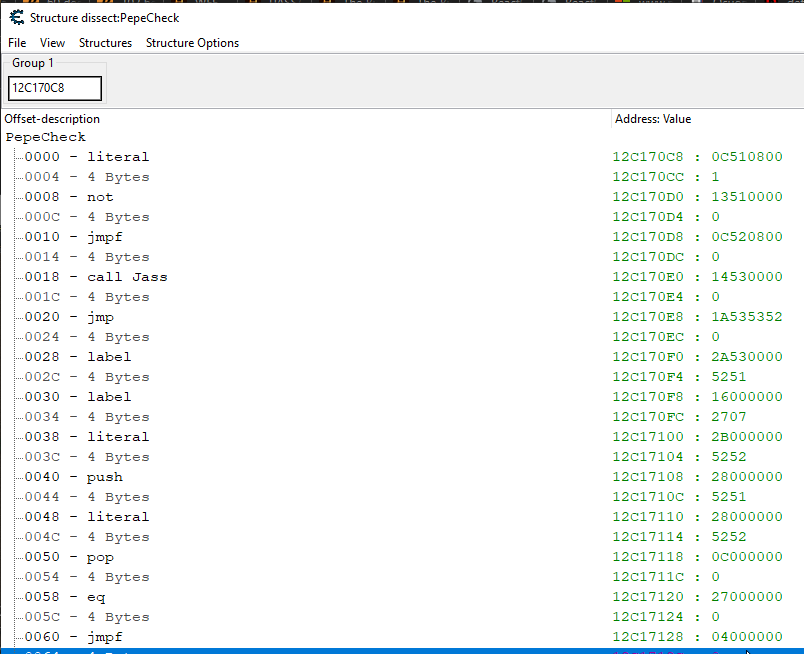The image size is (804, 654).
Task: Select row 0020 - jmp
Action: 69,317
